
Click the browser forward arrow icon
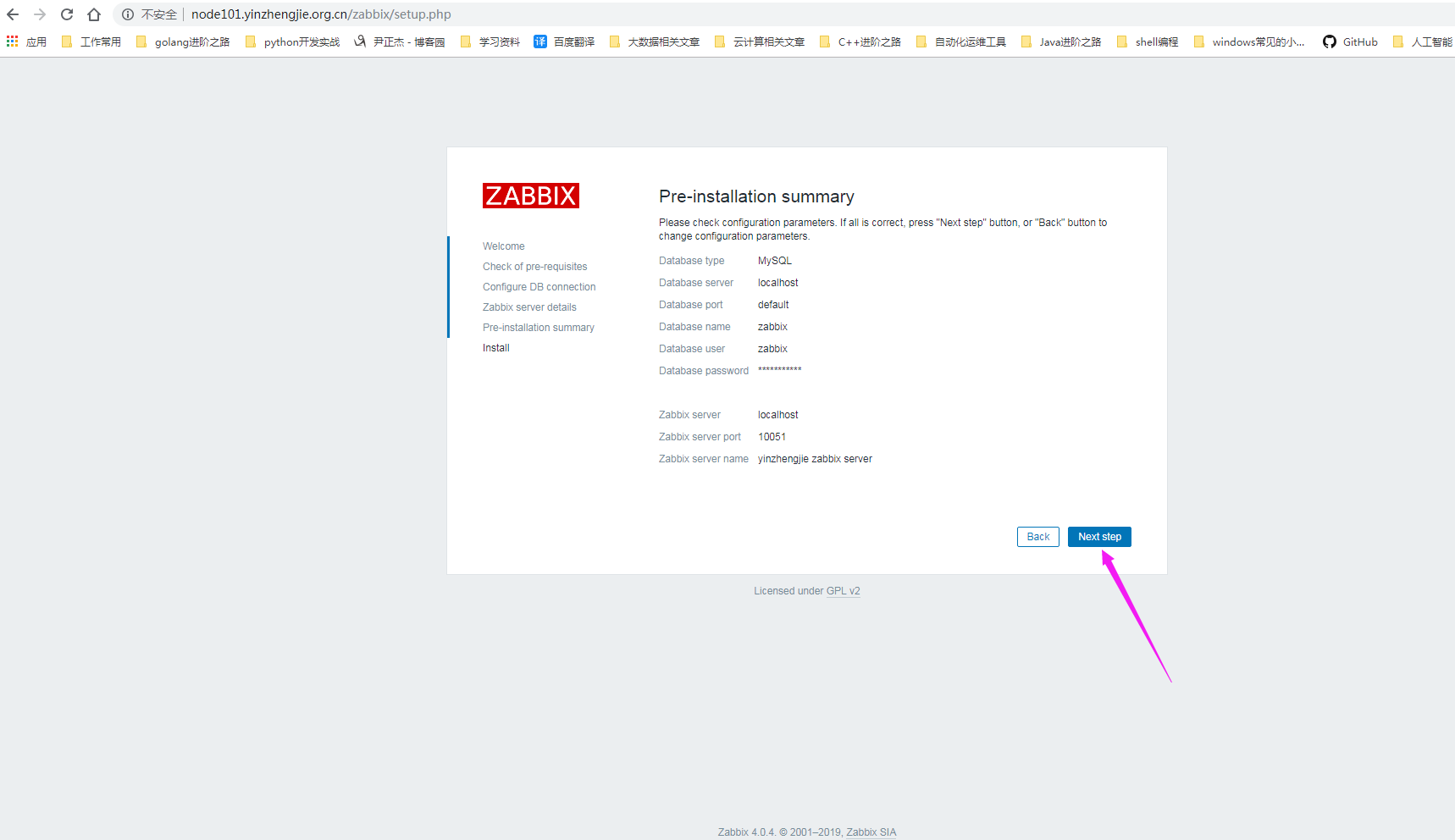click(40, 14)
